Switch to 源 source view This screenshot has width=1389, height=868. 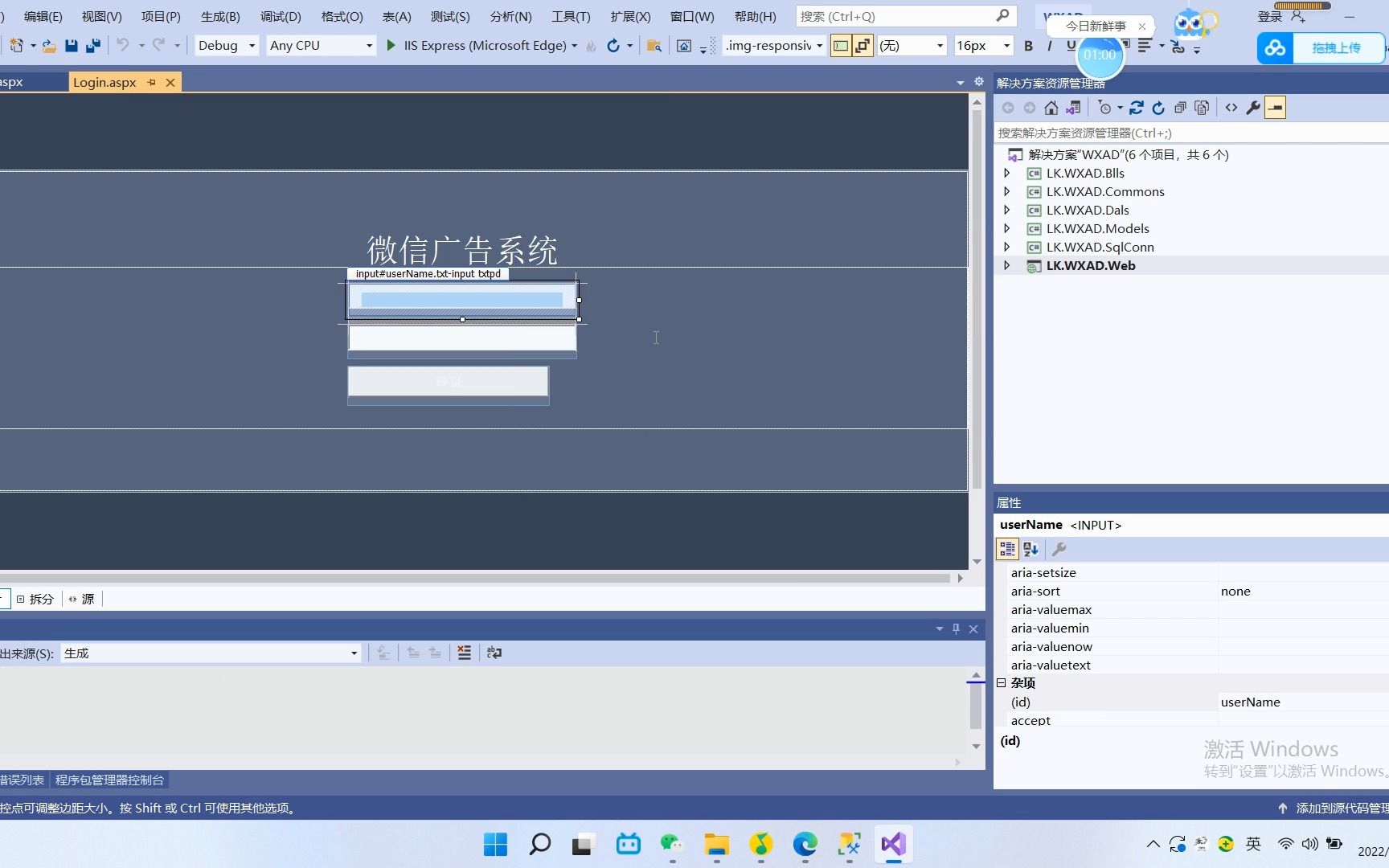[x=81, y=599]
